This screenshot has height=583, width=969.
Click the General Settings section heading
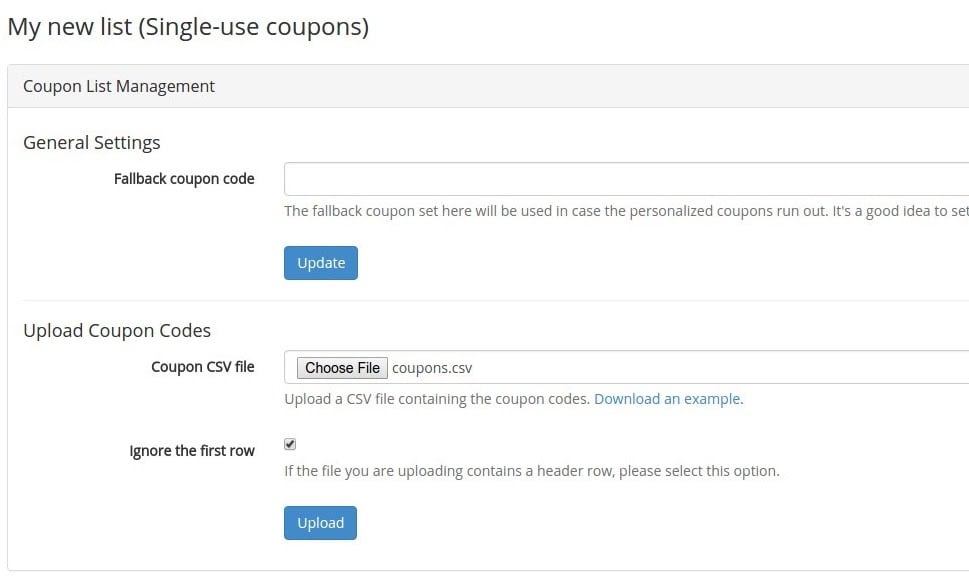pos(92,142)
